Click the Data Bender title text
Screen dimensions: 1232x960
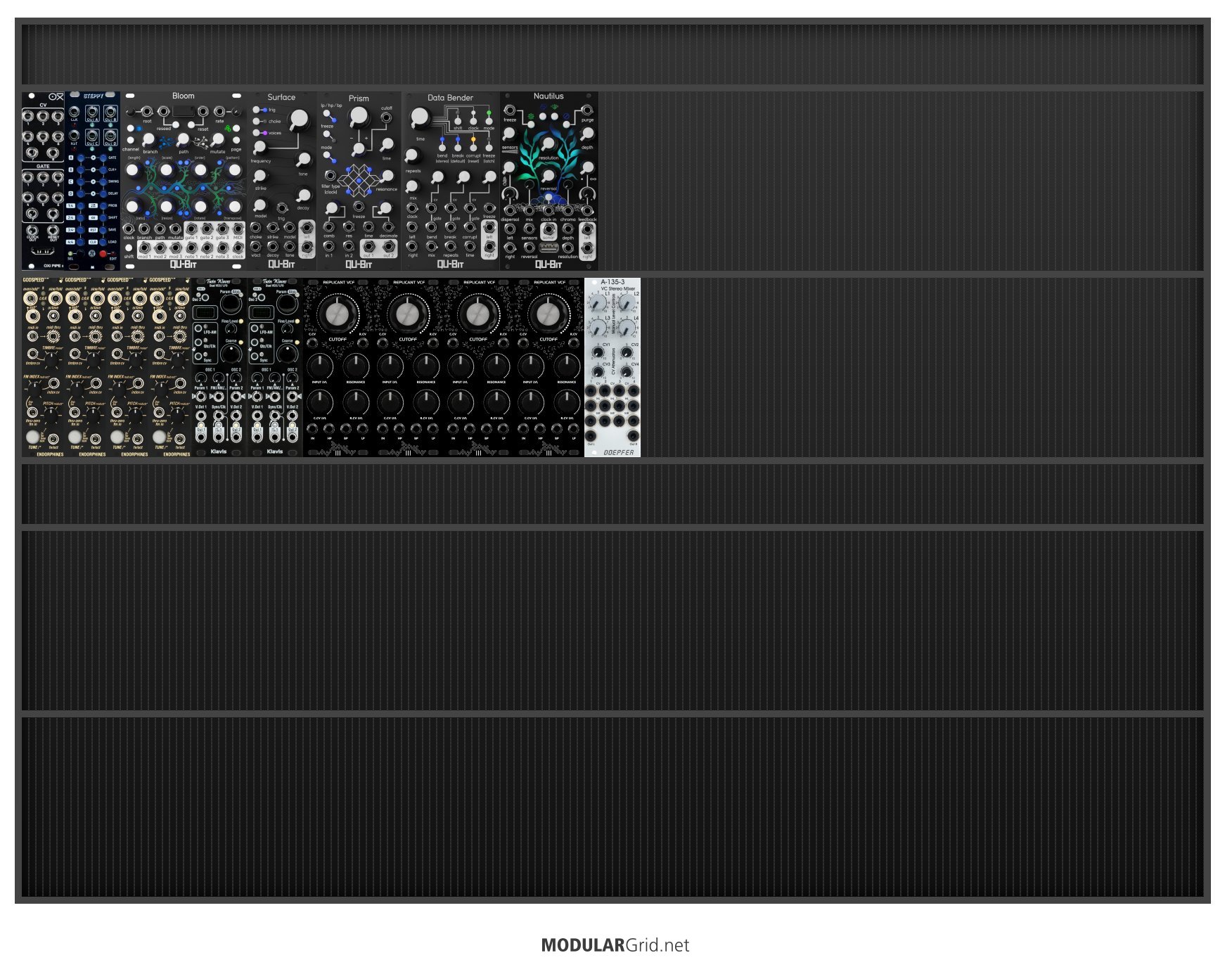coord(450,98)
